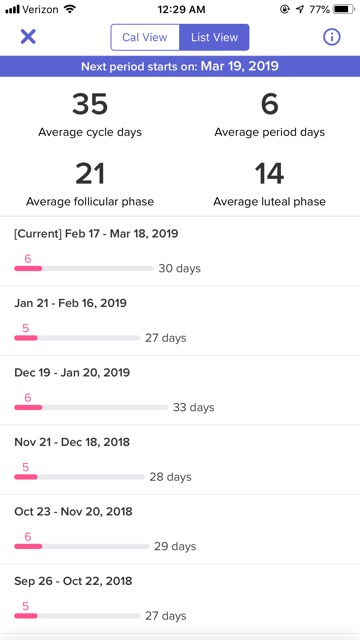Close the cycle history screen with X
The width and height of the screenshot is (360, 640).
(x=28, y=37)
